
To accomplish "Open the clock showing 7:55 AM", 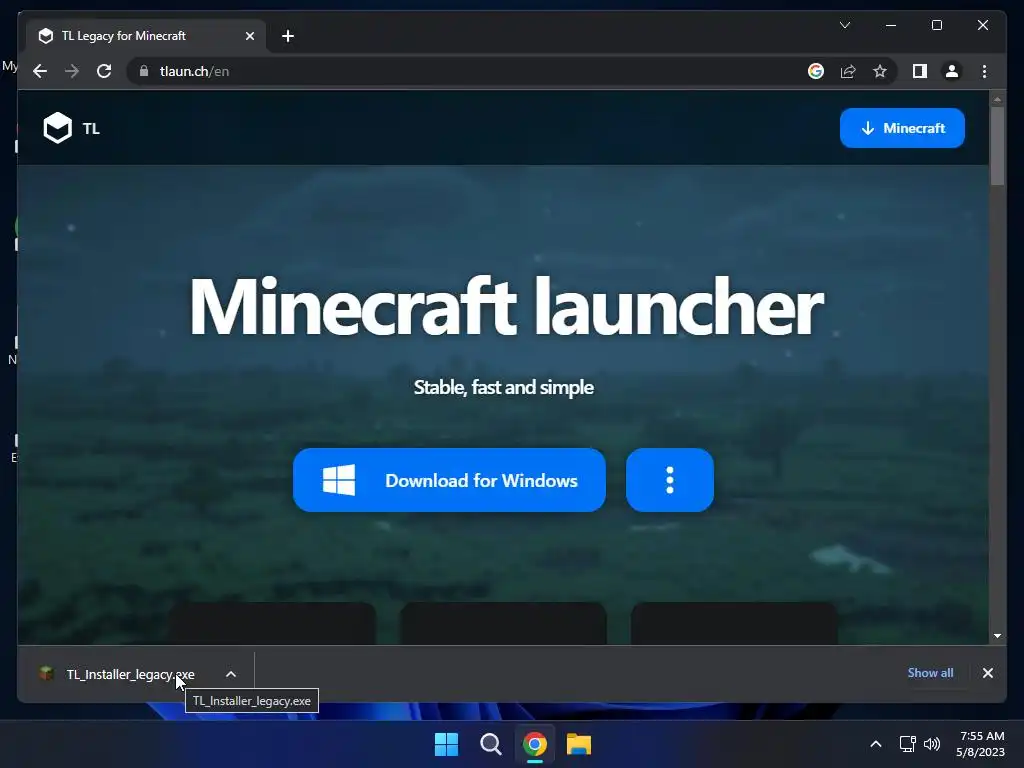I will tap(981, 744).
